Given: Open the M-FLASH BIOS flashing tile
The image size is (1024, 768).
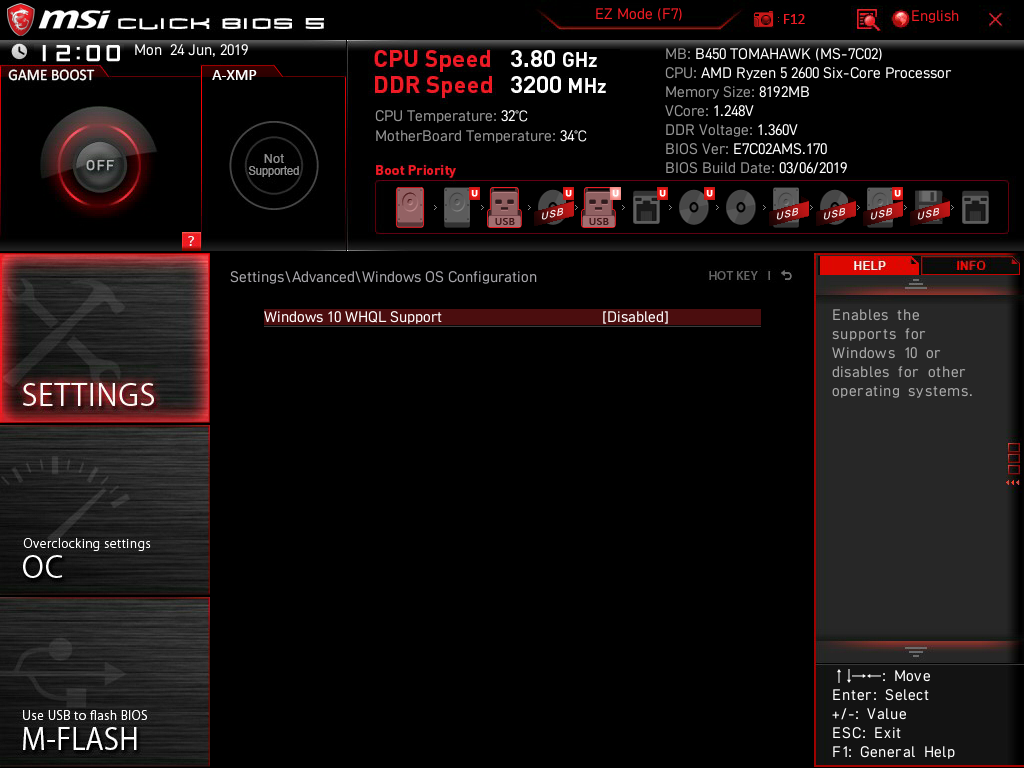Looking at the screenshot, I should pos(104,682).
